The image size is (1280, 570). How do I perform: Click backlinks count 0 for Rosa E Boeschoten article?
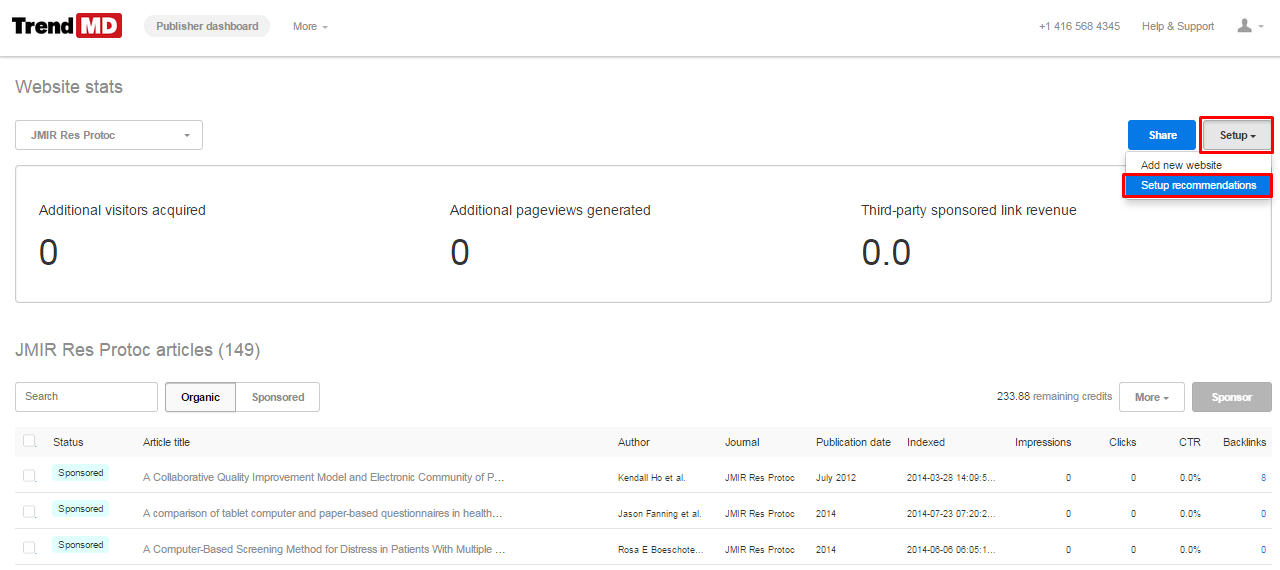point(1263,550)
